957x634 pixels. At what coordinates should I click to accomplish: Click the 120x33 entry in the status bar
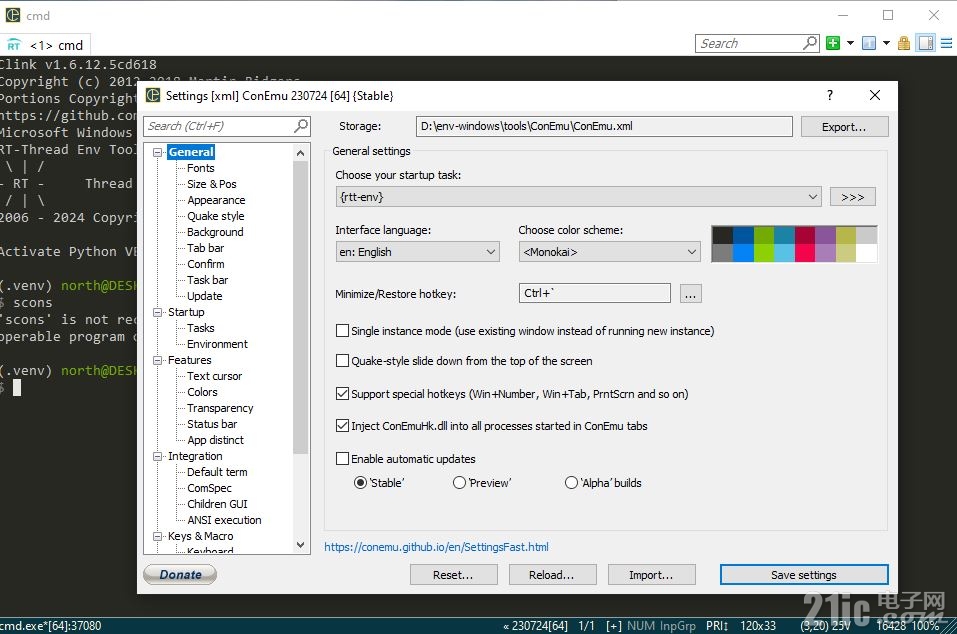pos(758,625)
